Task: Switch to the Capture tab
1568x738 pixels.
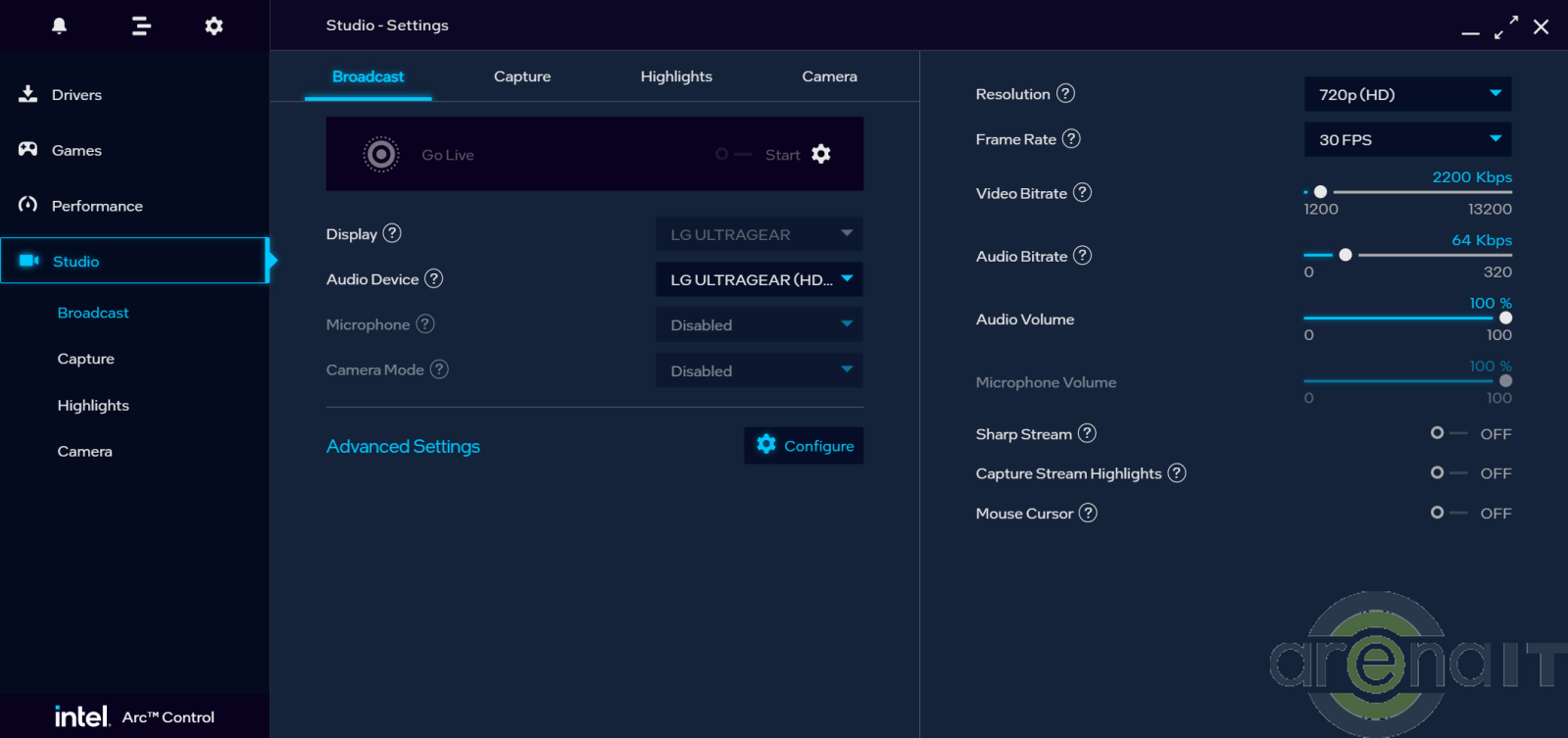Action: point(521,76)
